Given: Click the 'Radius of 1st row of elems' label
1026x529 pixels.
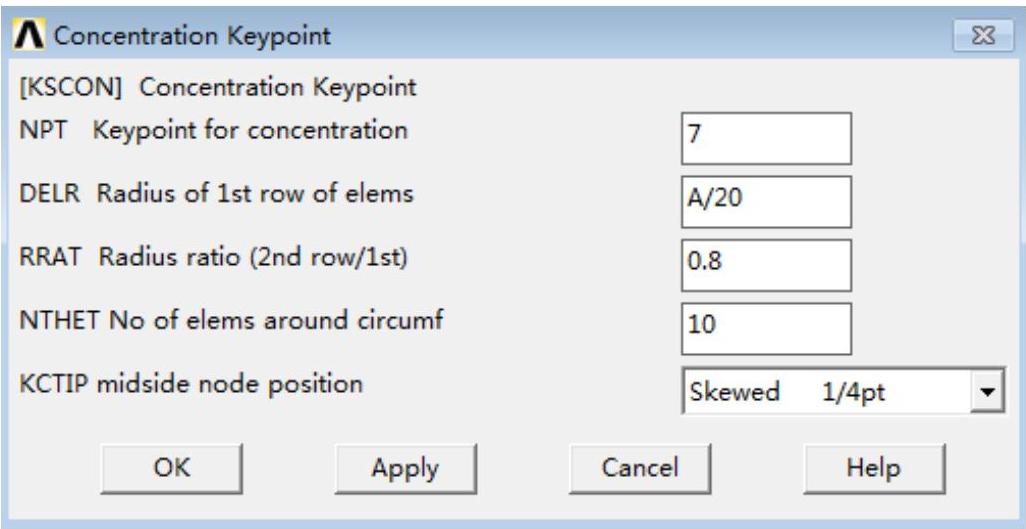Looking at the screenshot, I should pos(255,193).
